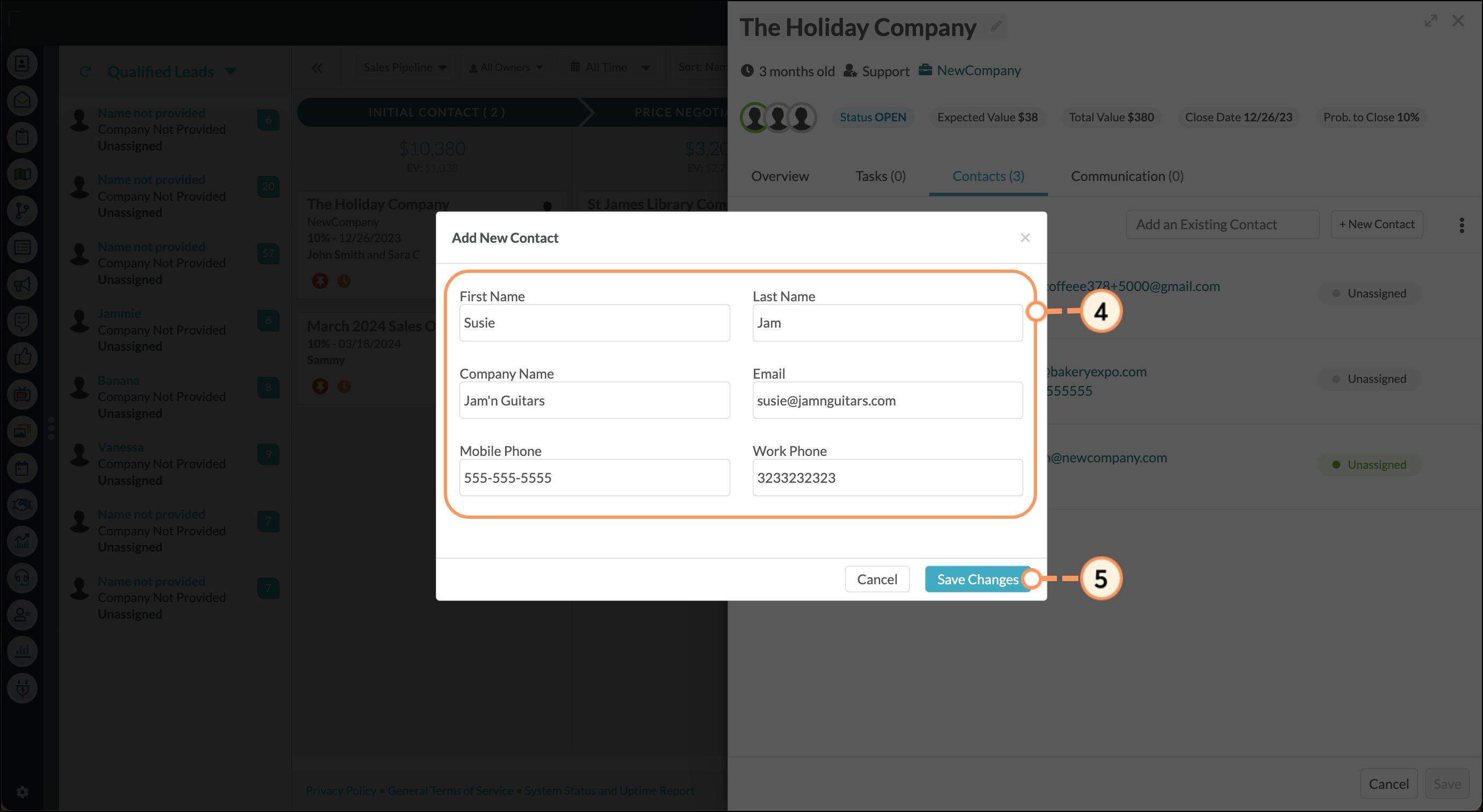1483x812 pixels.
Task: Open the settings gear in the sidebar
Action: (23, 792)
